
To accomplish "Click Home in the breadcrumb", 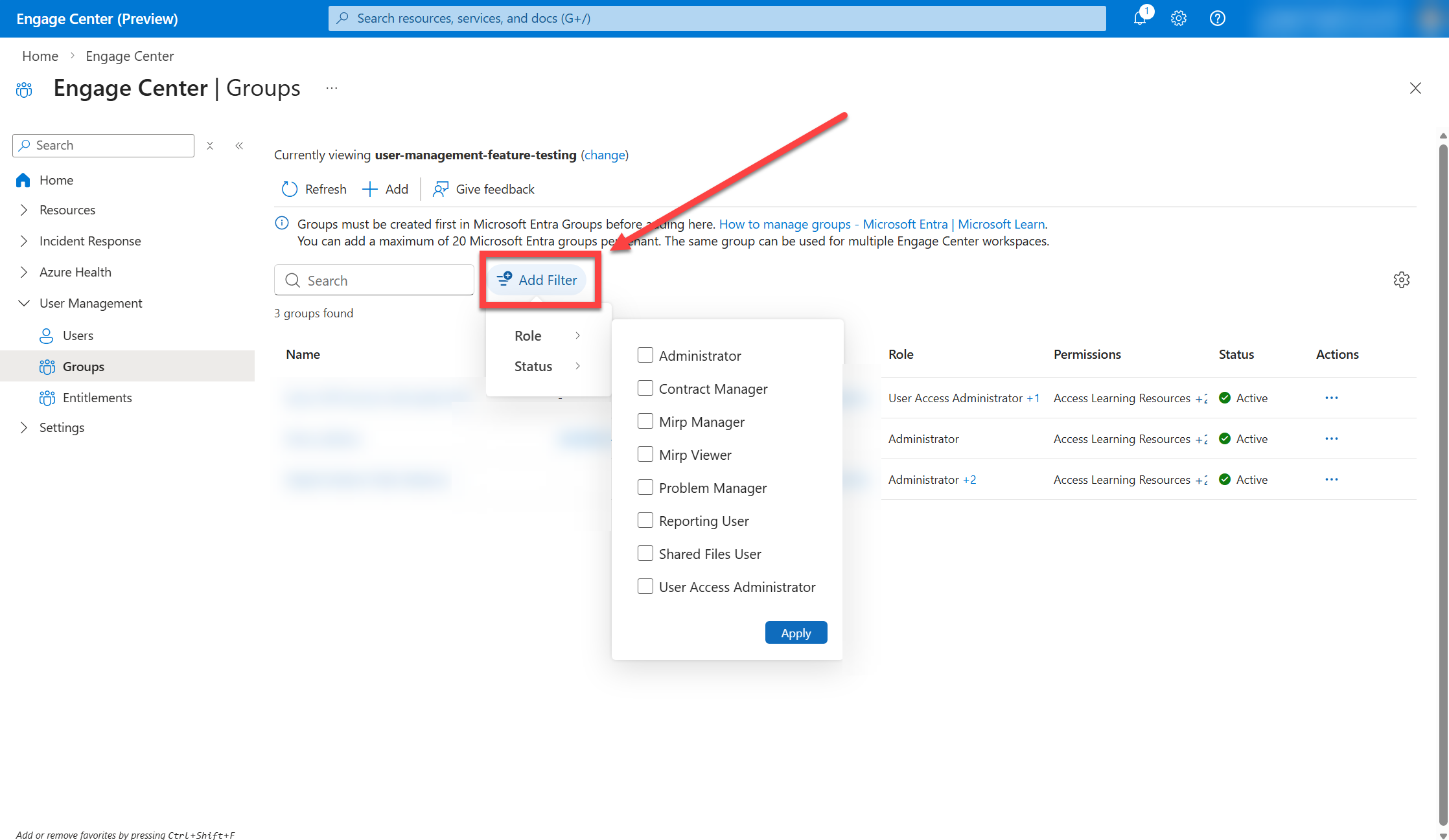I will pyautogui.click(x=40, y=56).
